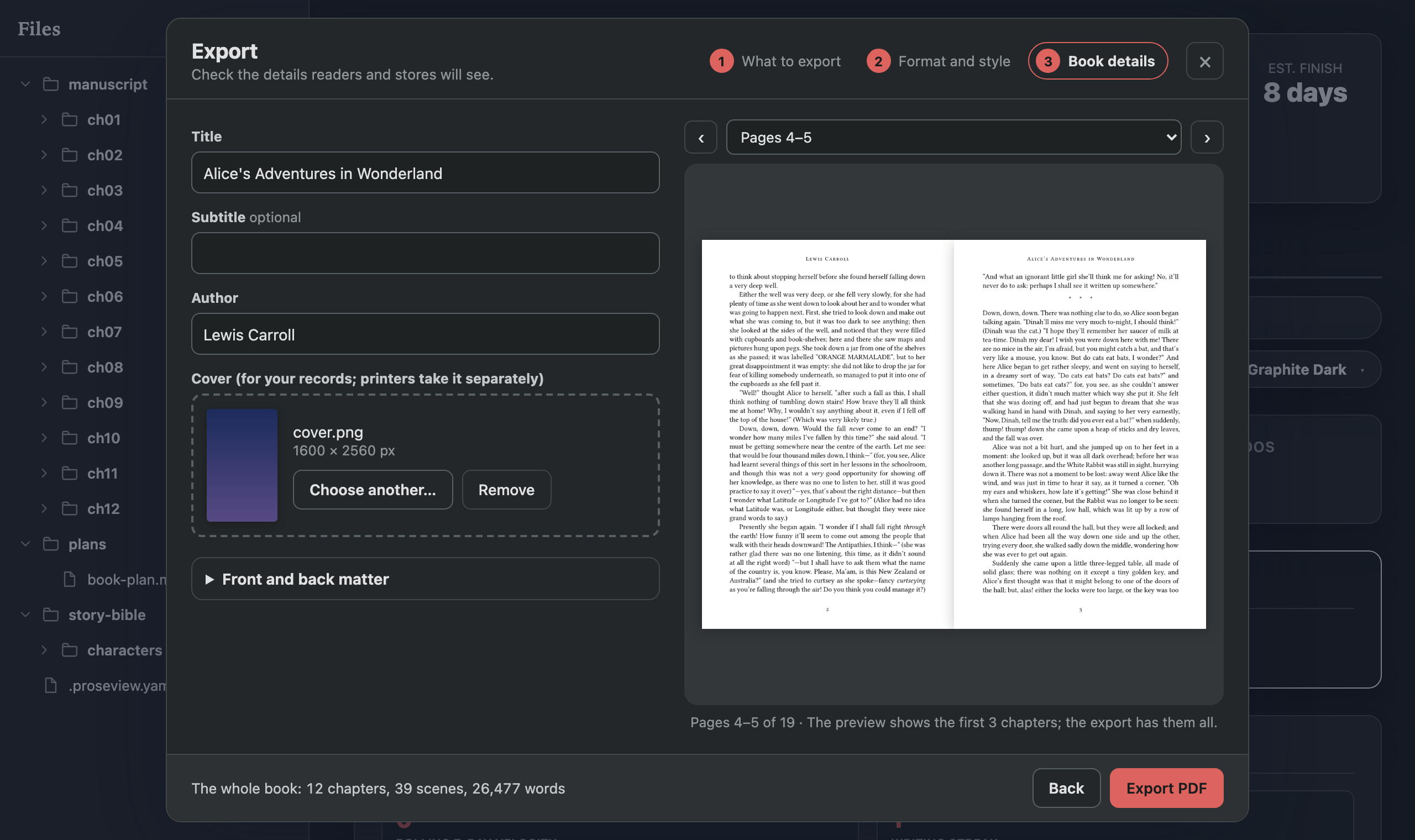Collapse the plans folder chevron
Image resolution: width=1415 pixels, height=840 pixels.
(x=25, y=544)
